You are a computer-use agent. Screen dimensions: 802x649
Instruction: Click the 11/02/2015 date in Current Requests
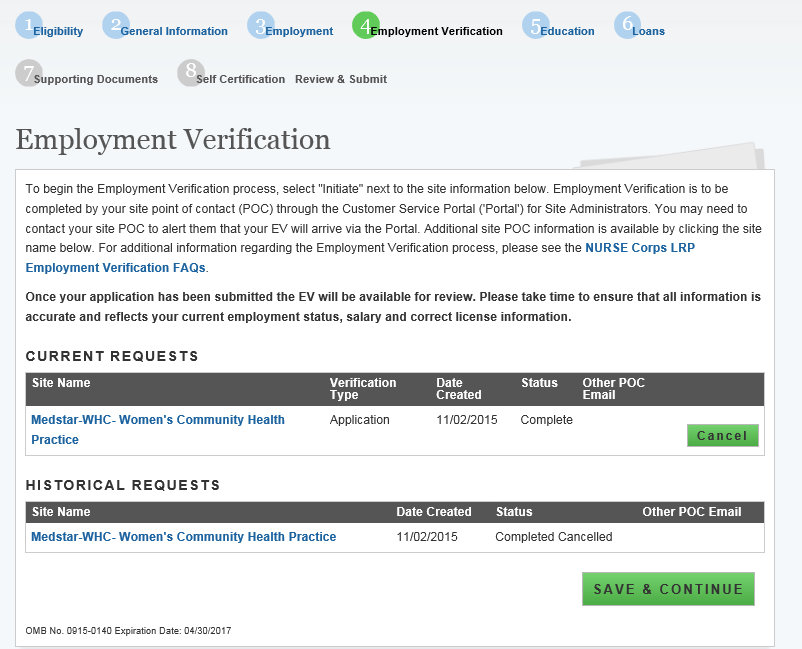466,420
